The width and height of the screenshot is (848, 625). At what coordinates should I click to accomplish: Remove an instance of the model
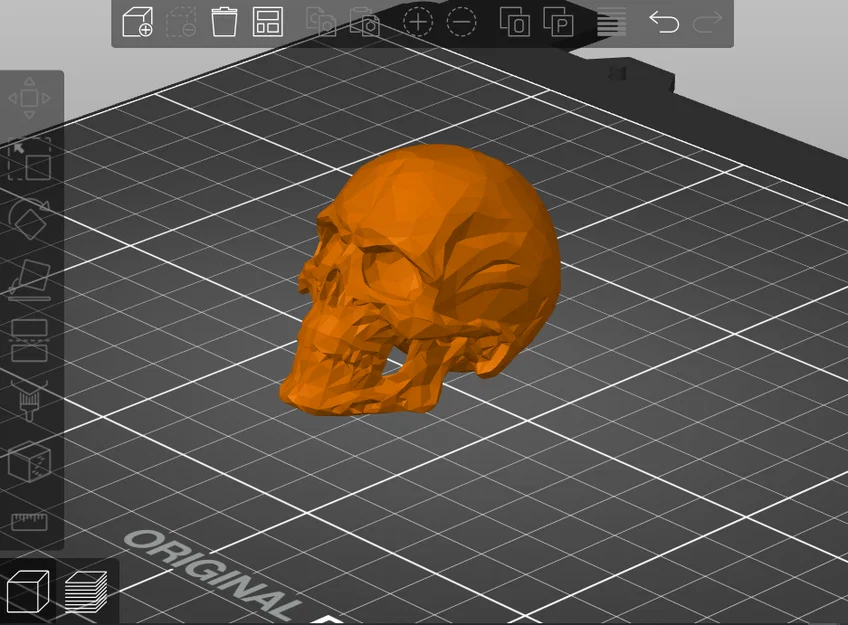pos(461,21)
